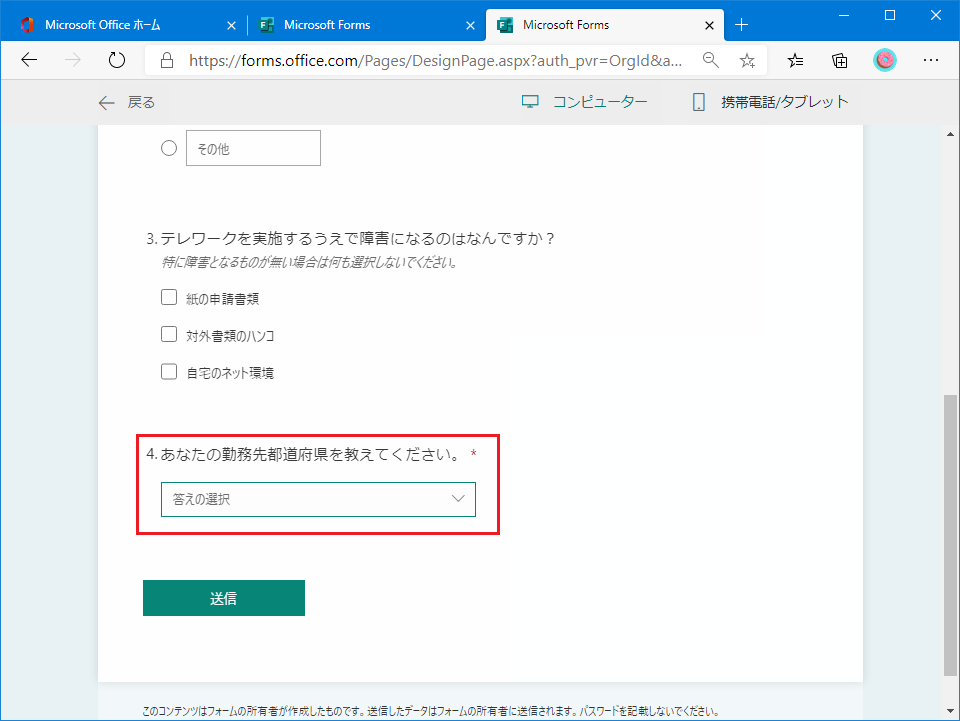The image size is (960, 721).
Task: Click the browser refresh icon
Action: click(x=116, y=60)
